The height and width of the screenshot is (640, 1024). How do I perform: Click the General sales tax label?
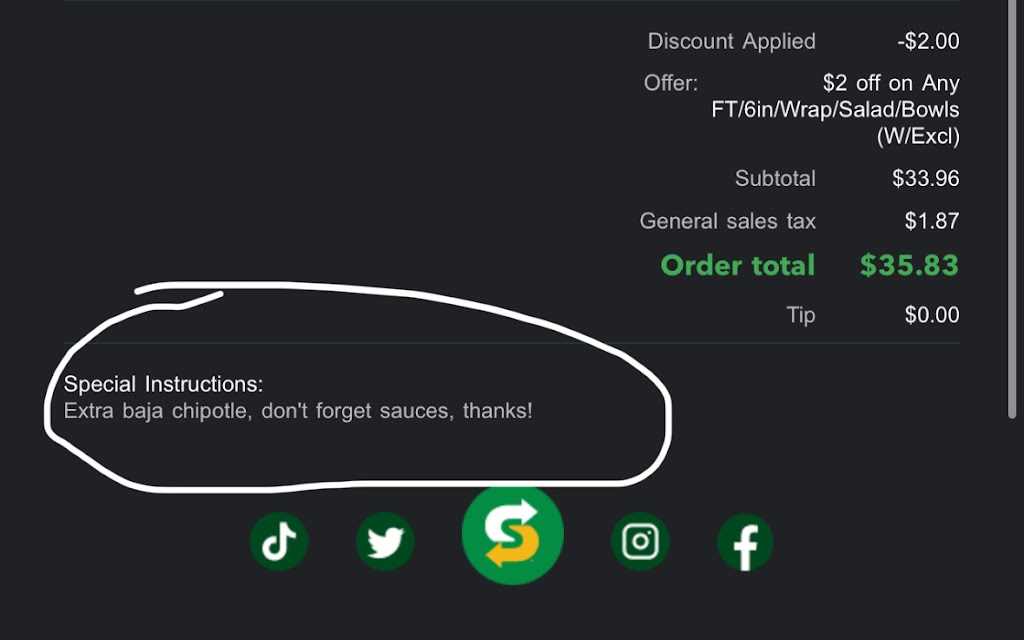coord(727,221)
